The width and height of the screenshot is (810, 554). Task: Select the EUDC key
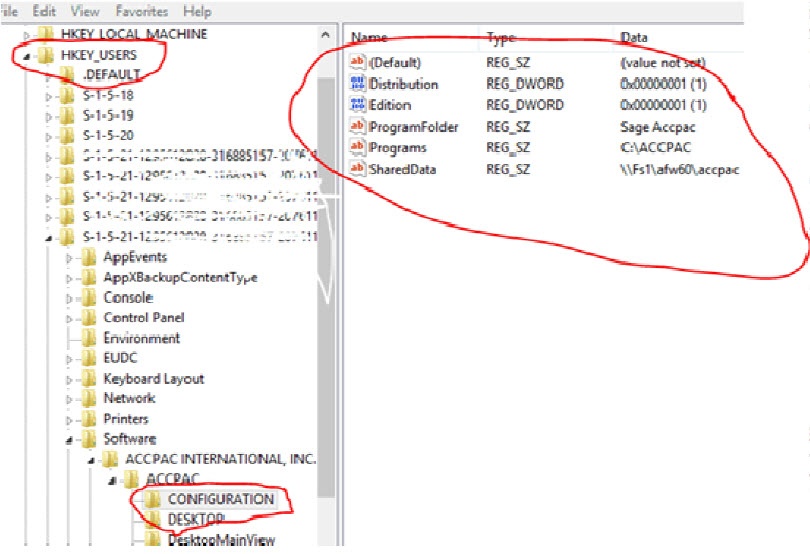[x=120, y=358]
